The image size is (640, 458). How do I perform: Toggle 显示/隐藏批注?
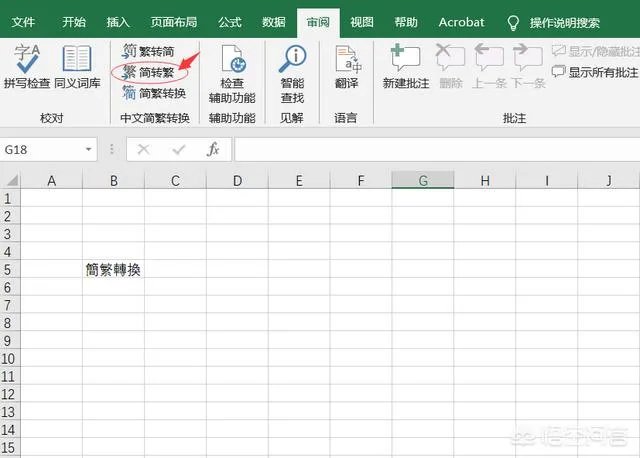pos(595,51)
